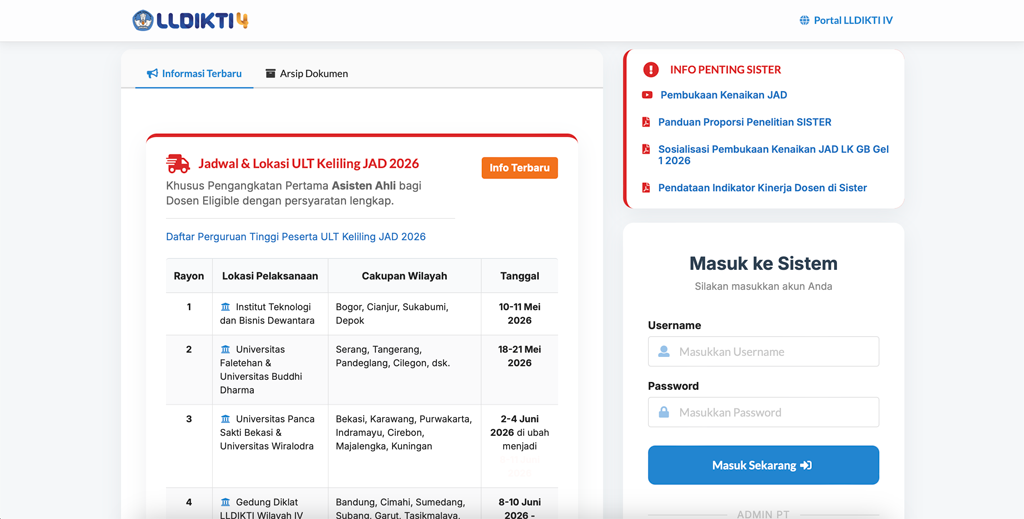Screen dimensions: 1024x519
Task: Switch to the Arsip Dokumen tab
Action: 306,74
